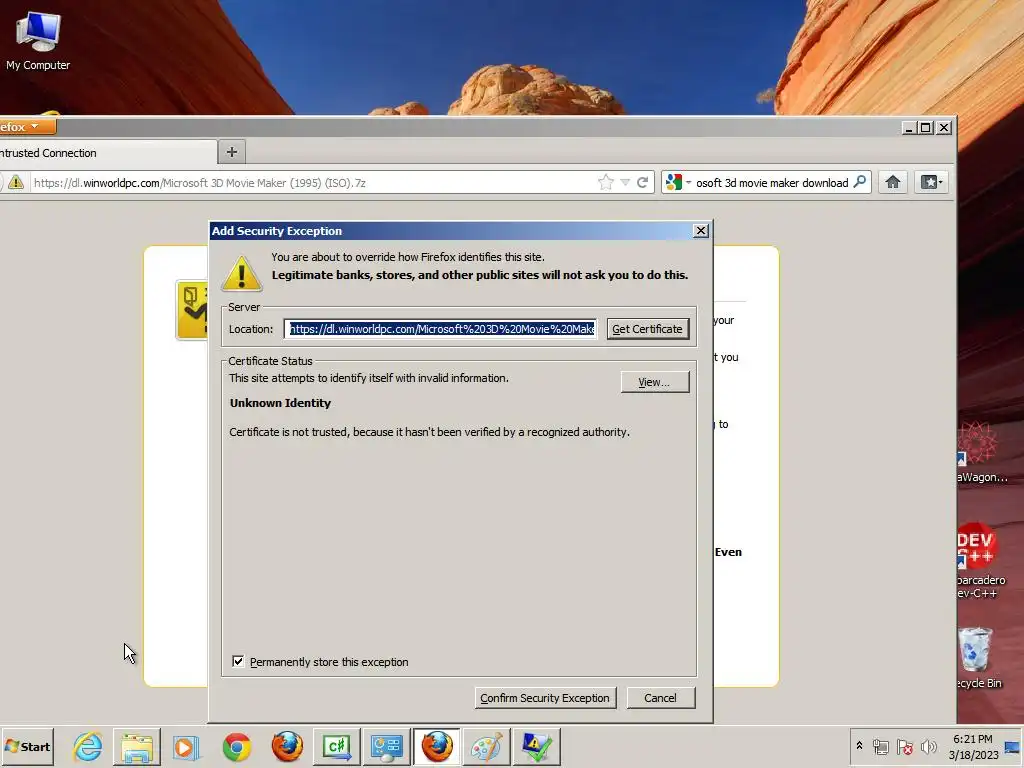Open the Action Center flag icon

[x=904, y=746]
